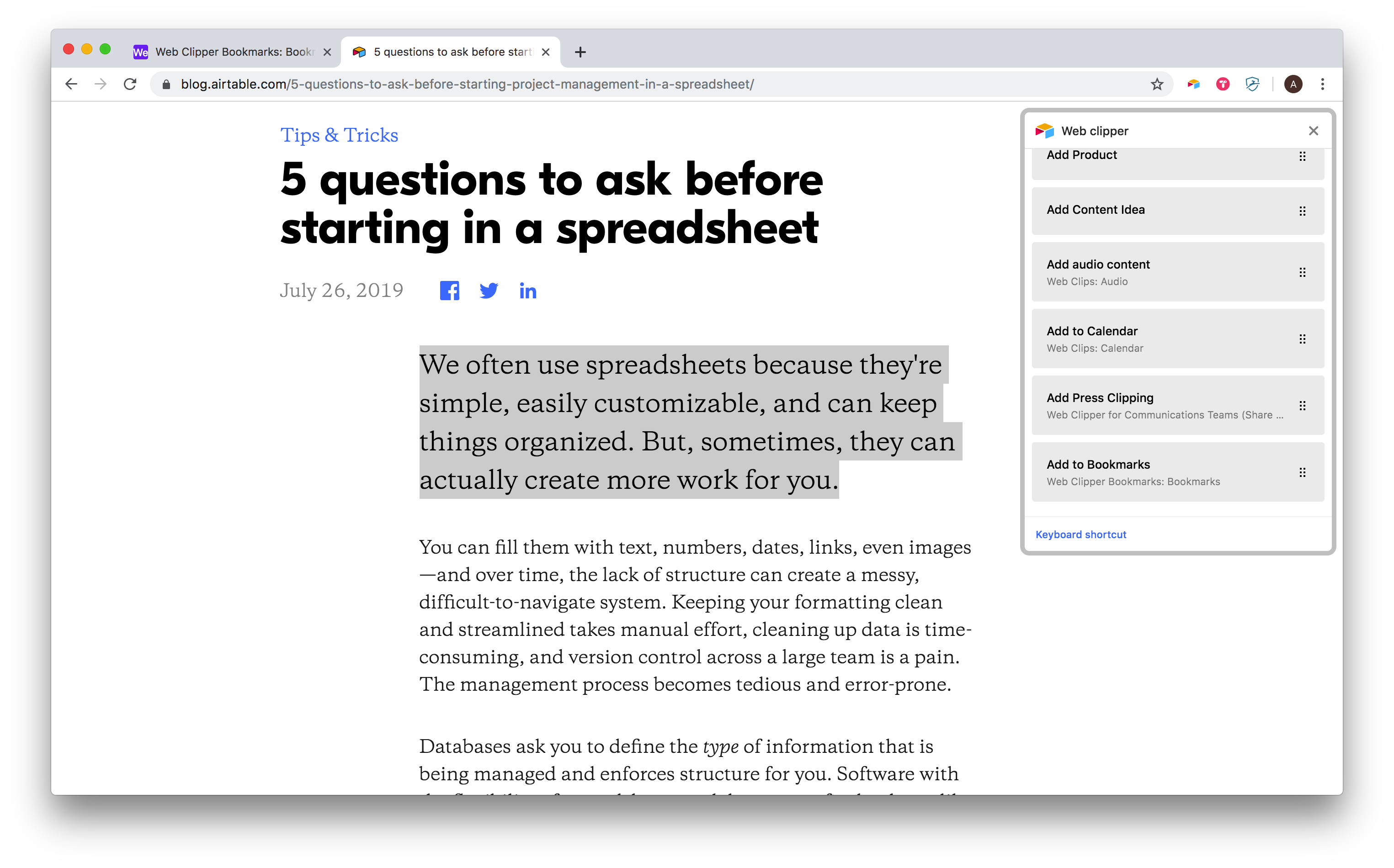Share article on LinkedIn
This screenshot has height=868, width=1394.
coord(527,291)
